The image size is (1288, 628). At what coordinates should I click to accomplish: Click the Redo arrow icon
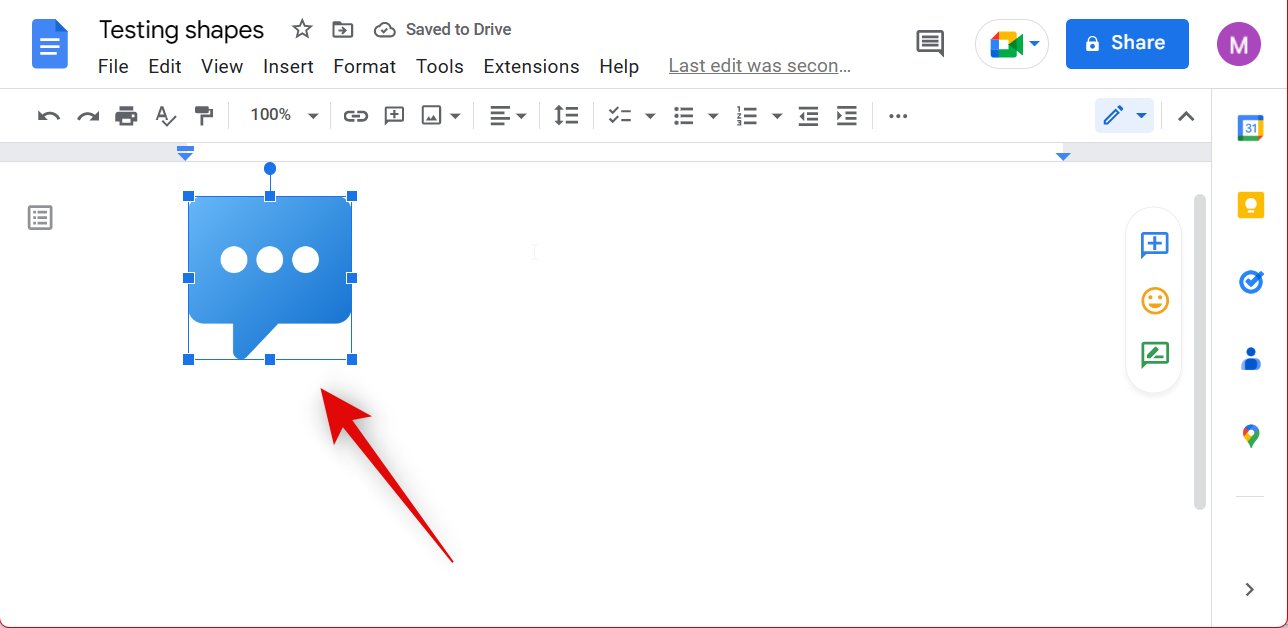[x=88, y=116]
